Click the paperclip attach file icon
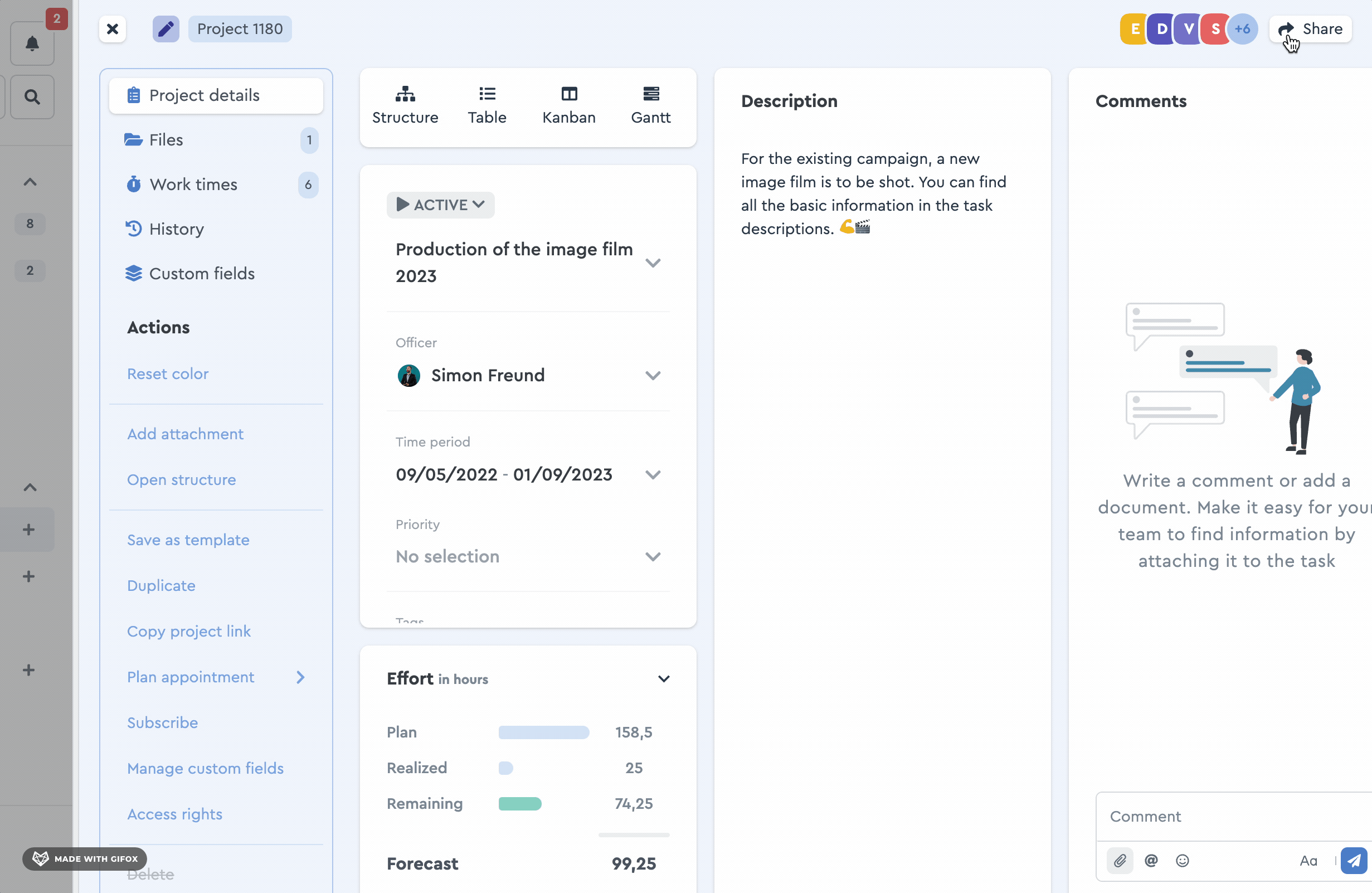The height and width of the screenshot is (893, 1372). (x=1120, y=861)
